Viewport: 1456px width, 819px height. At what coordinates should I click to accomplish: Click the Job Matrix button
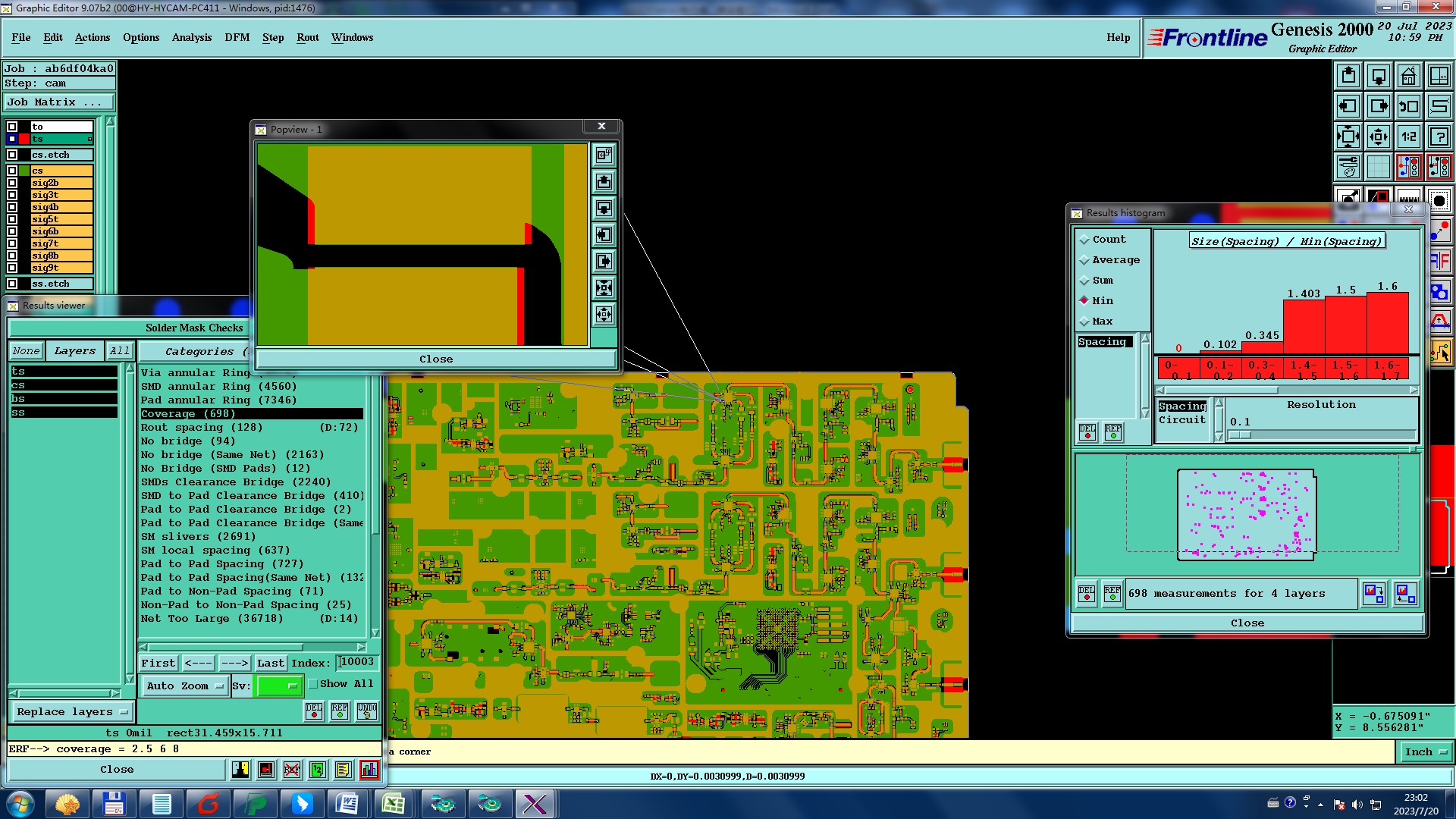point(59,102)
